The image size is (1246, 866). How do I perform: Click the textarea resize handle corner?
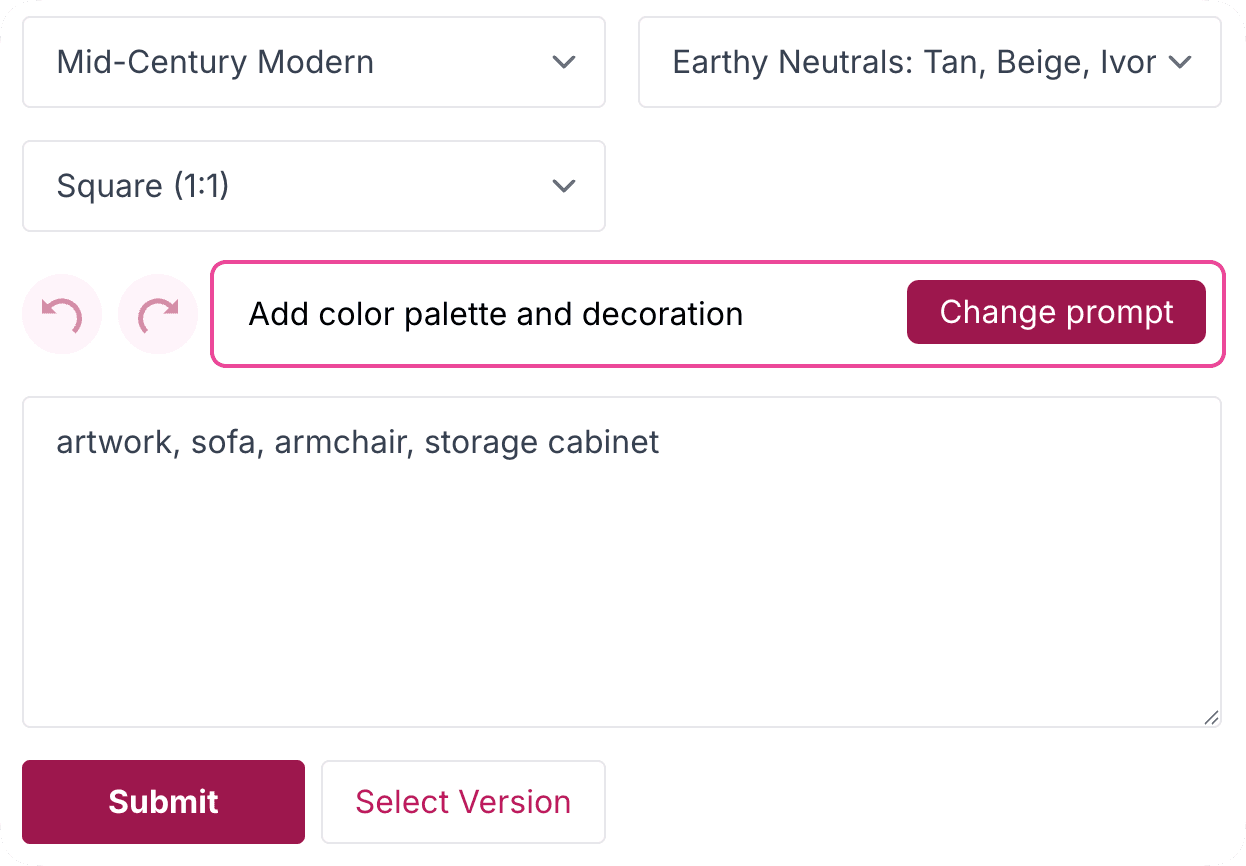(x=1211, y=717)
